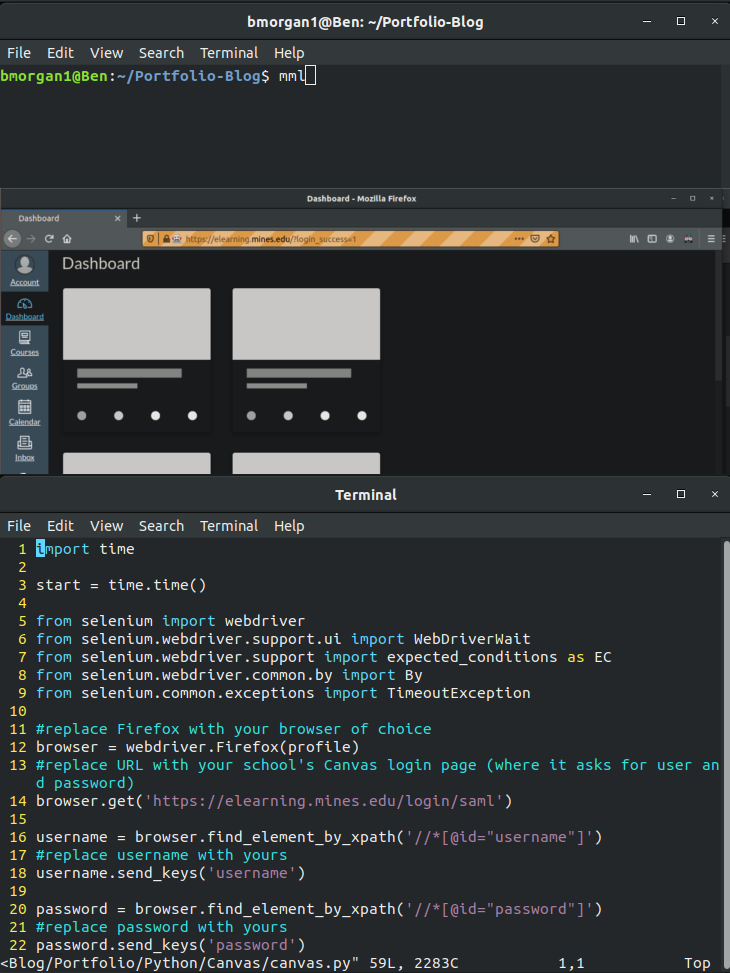The image size is (730, 973).
Task: Click line 3 'start = time.time()'
Action: pos(121,585)
